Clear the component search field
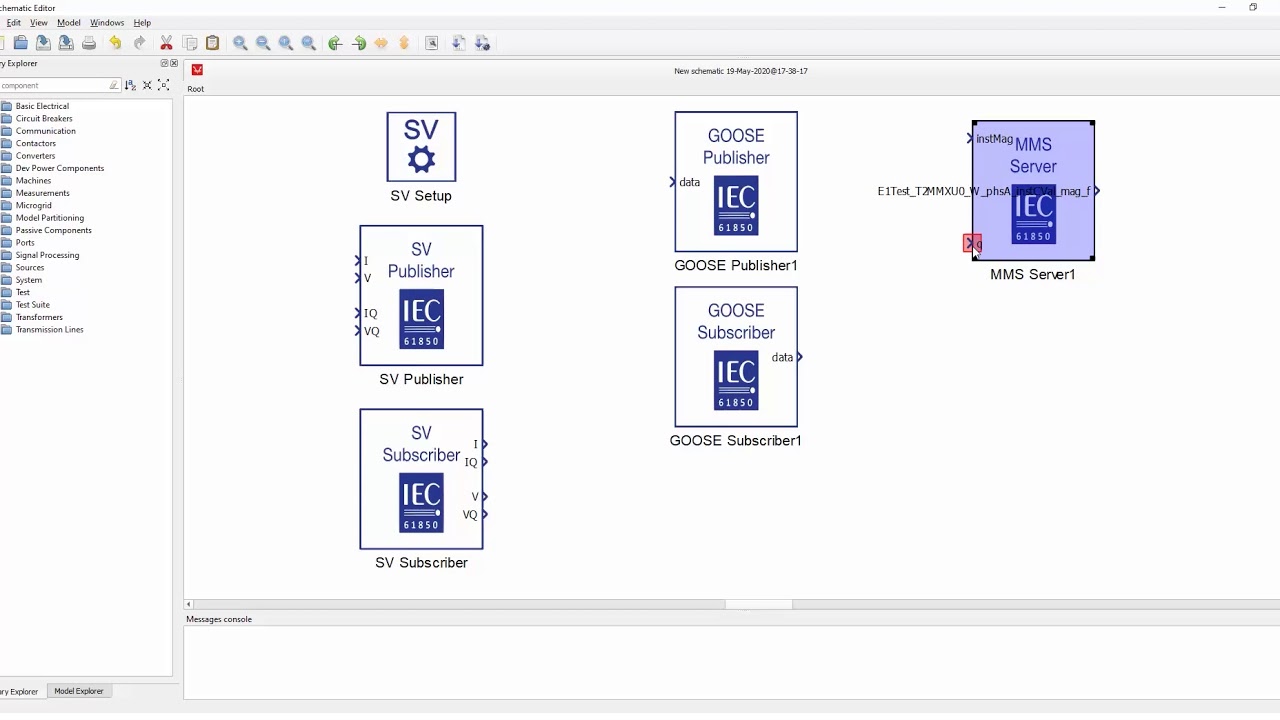 (114, 85)
